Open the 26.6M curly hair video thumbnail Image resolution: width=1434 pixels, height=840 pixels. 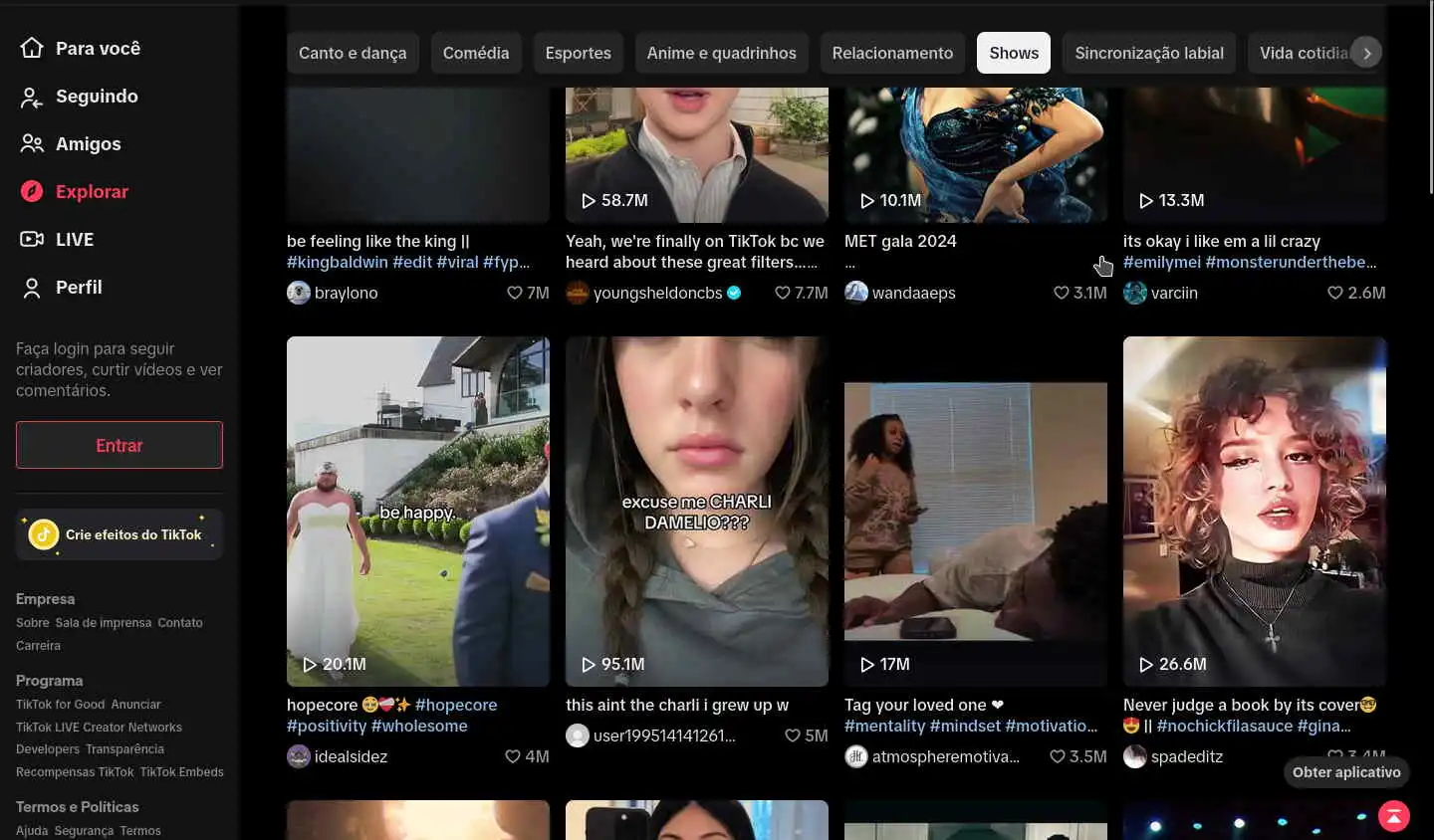pyautogui.click(x=1255, y=512)
